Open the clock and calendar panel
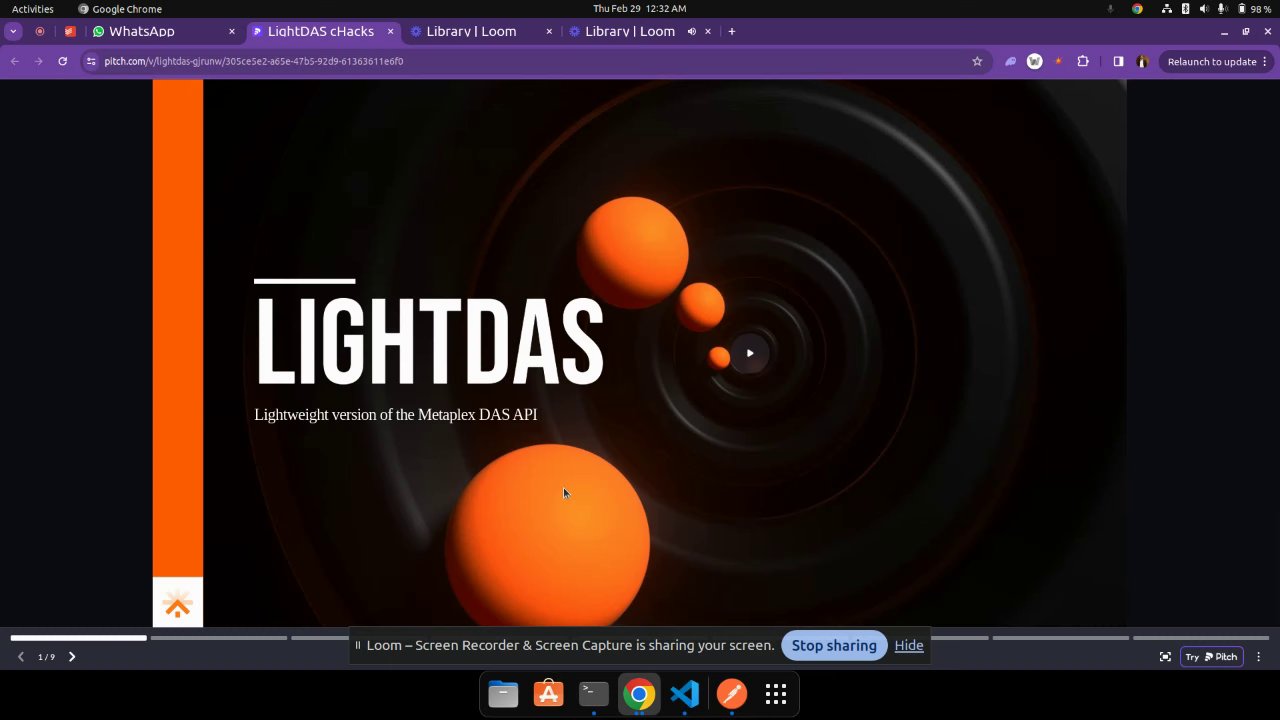Image resolution: width=1280 pixels, height=720 pixels. [640, 9]
